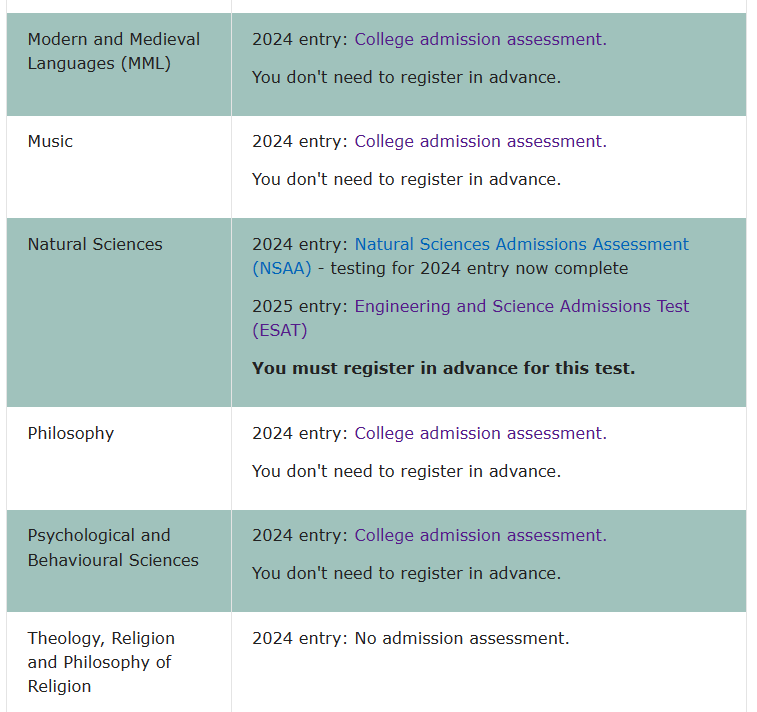The height and width of the screenshot is (712, 757).
Task: Open the Natural Sciences Admissions Assessment (NSAA) link
Action: tap(521, 245)
